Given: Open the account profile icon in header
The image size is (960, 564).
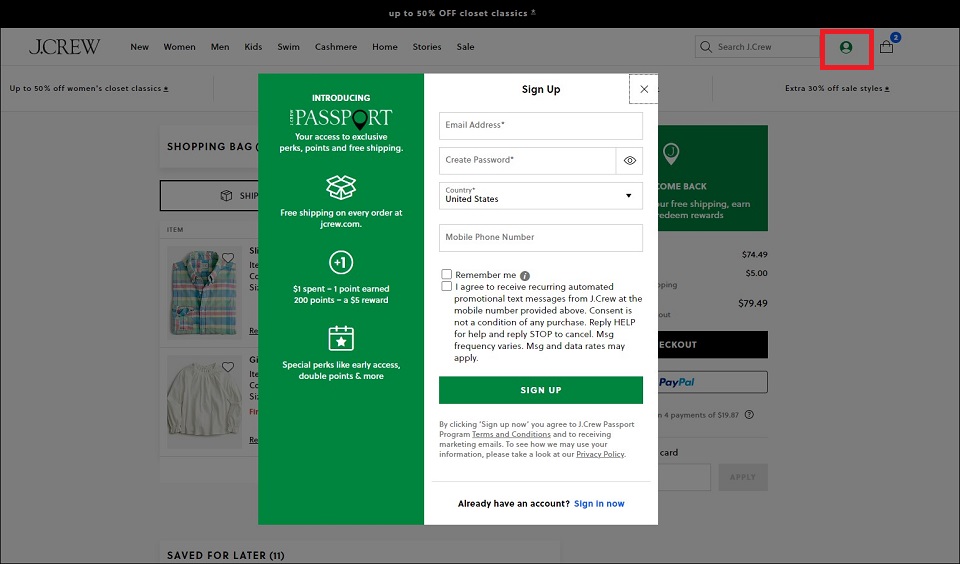Looking at the screenshot, I should click(846, 47).
